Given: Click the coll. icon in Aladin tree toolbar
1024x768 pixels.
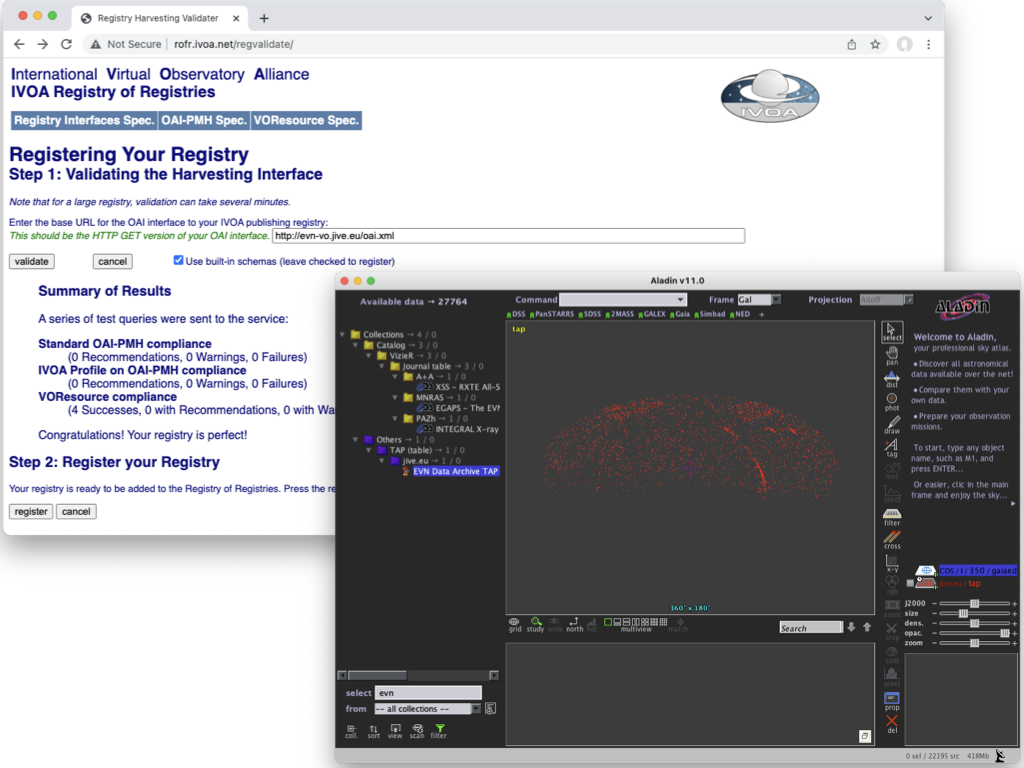Looking at the screenshot, I should tap(351, 731).
